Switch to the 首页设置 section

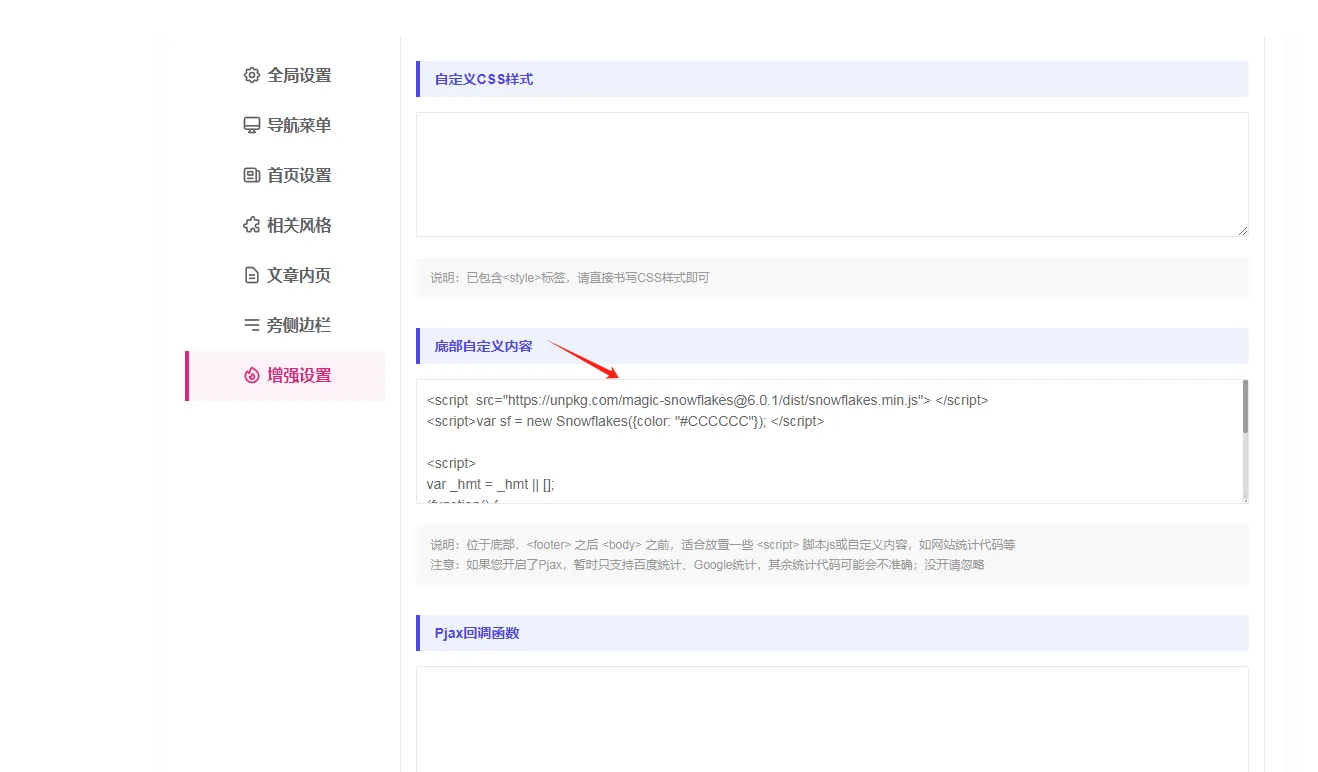tap(299, 175)
